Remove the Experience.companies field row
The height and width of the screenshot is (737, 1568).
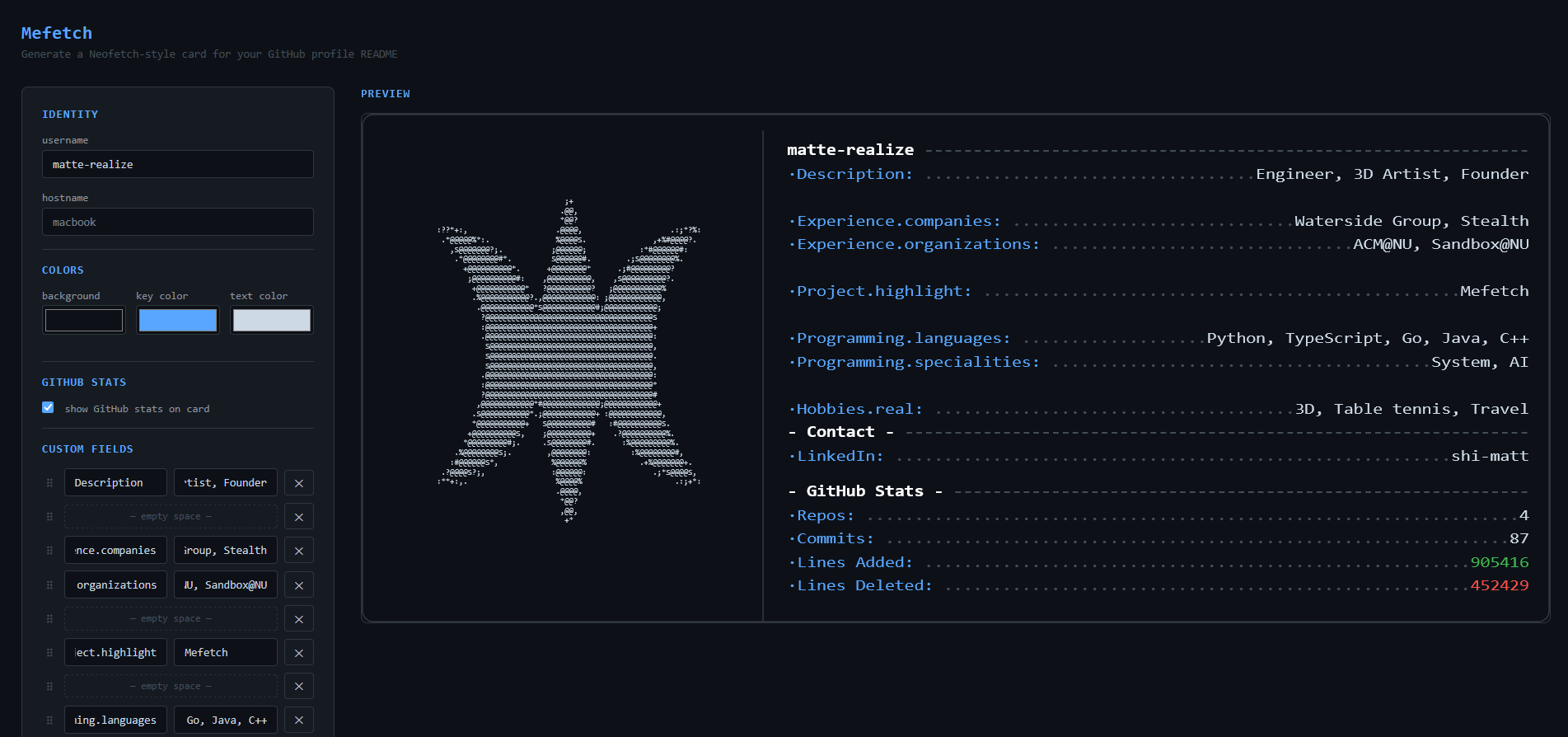click(x=299, y=551)
